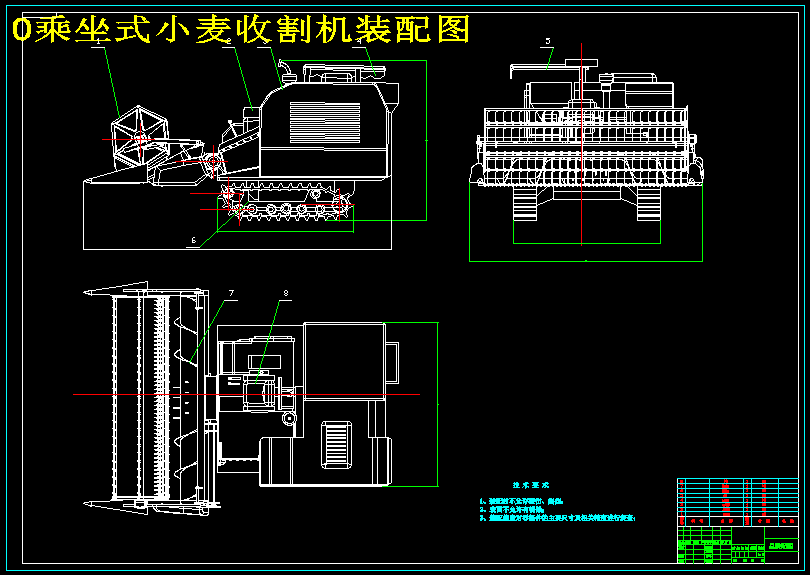Screen dimensions: 810x575
Task: Select technical requirement line 3 in cyan
Action: pyautogui.click(x=557, y=518)
